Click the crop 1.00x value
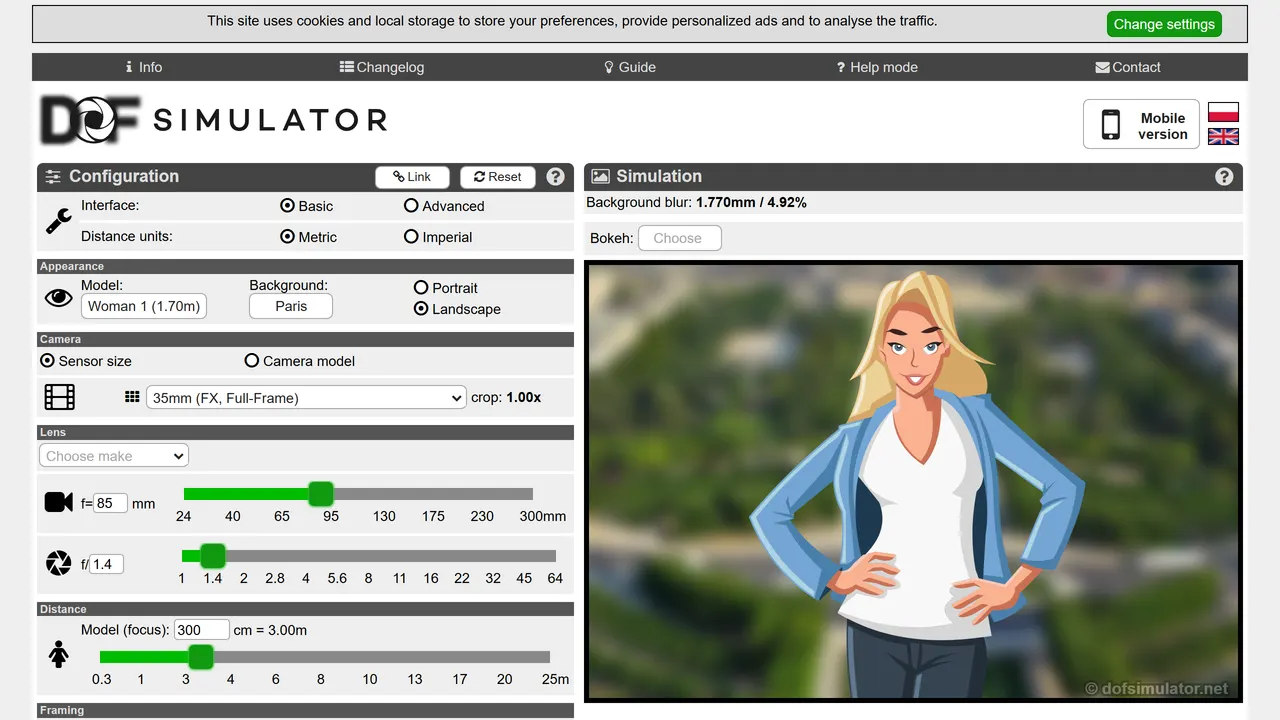The image size is (1280, 720). point(524,397)
